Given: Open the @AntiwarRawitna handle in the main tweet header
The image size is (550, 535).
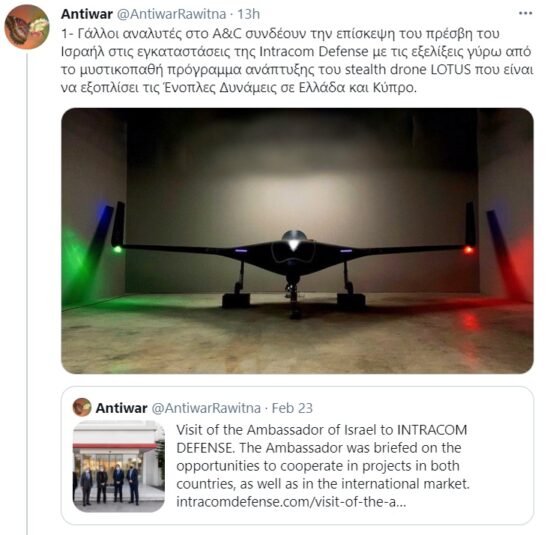Looking at the screenshot, I should click(171, 14).
